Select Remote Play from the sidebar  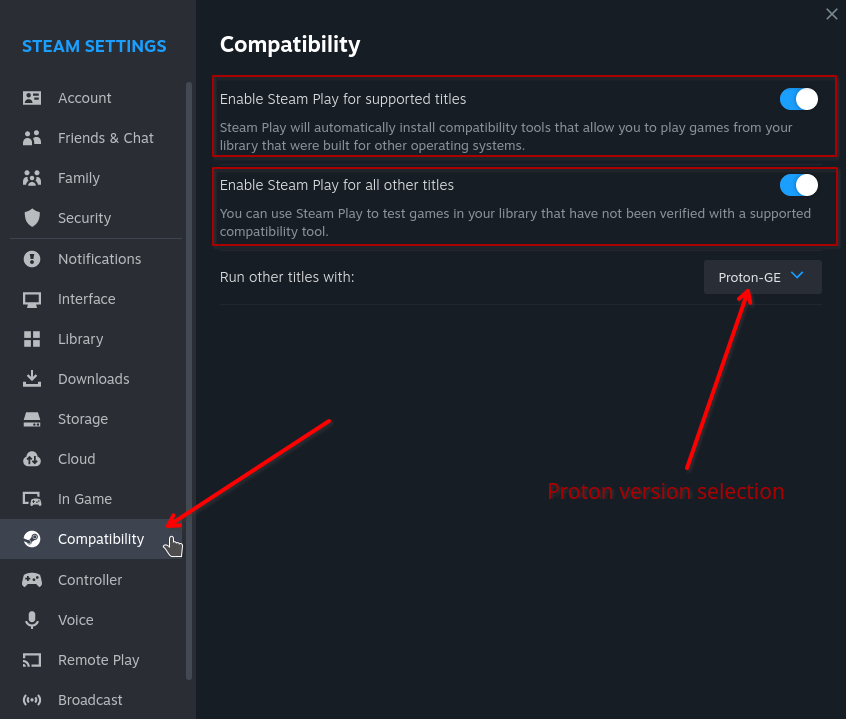33,660
